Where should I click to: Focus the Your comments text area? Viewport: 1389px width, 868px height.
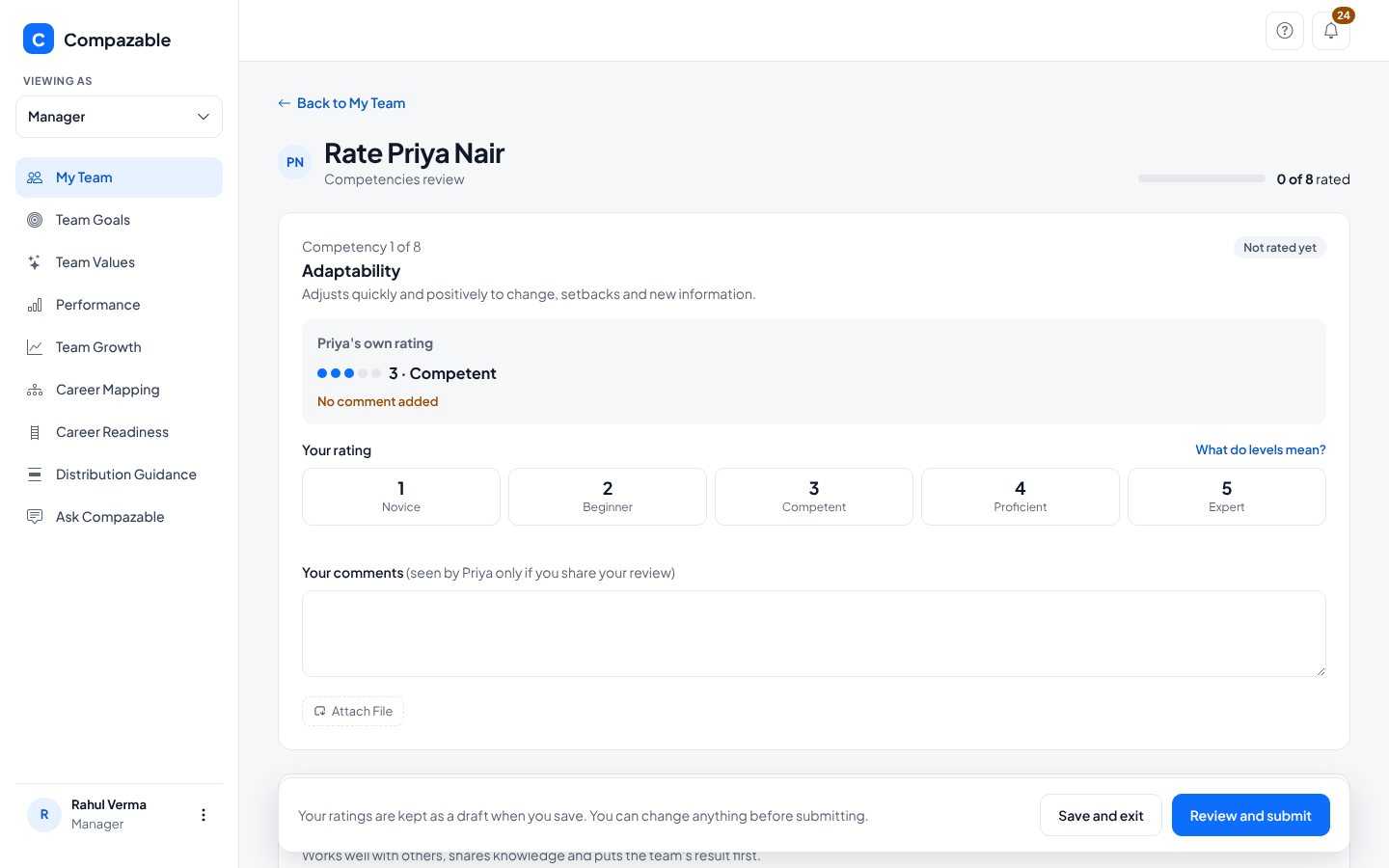[x=814, y=634]
